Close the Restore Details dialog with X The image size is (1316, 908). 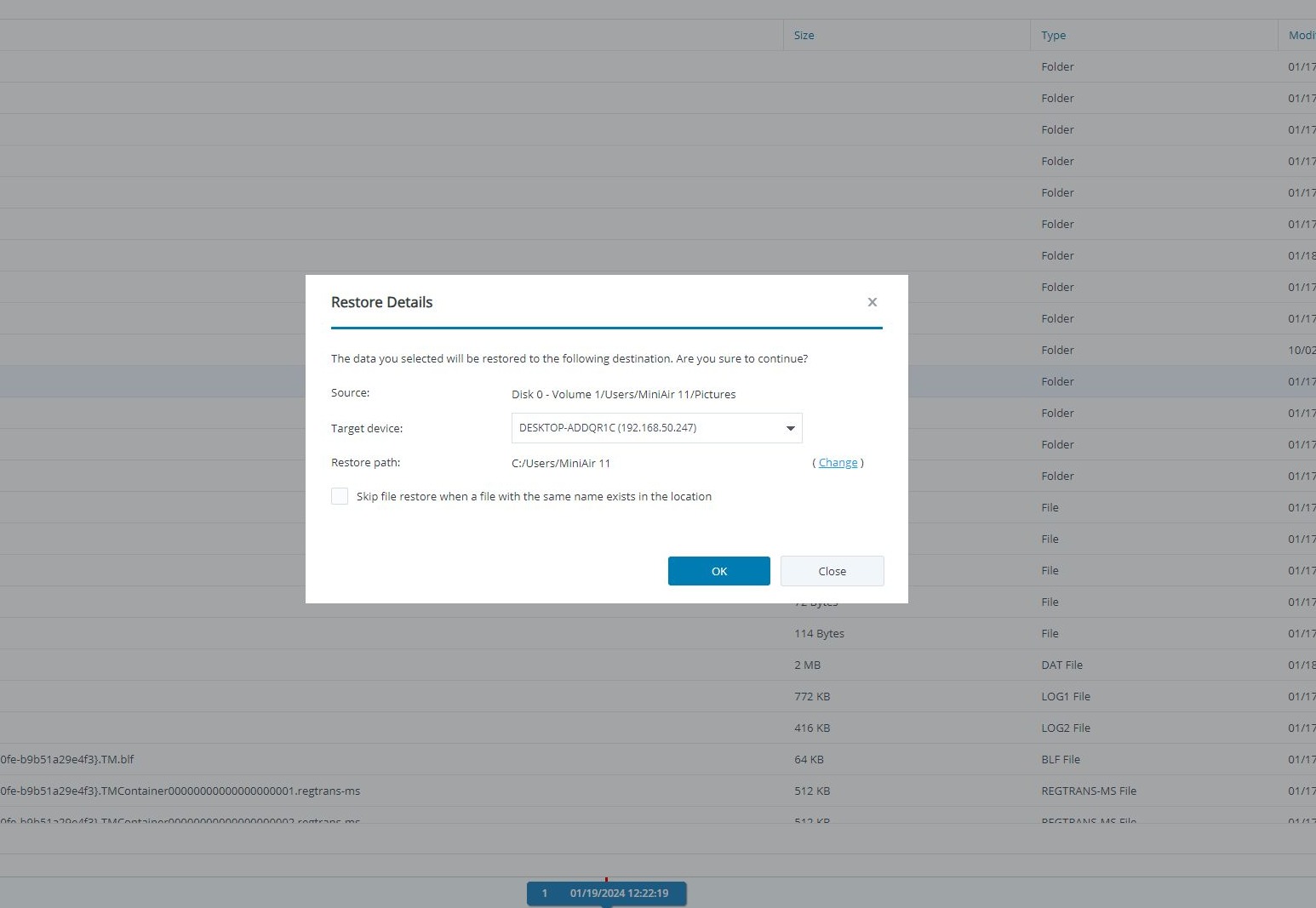[x=872, y=302]
